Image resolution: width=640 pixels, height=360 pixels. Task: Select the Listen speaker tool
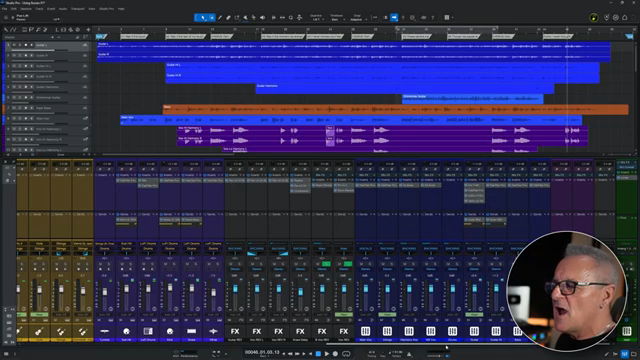[x=262, y=18]
